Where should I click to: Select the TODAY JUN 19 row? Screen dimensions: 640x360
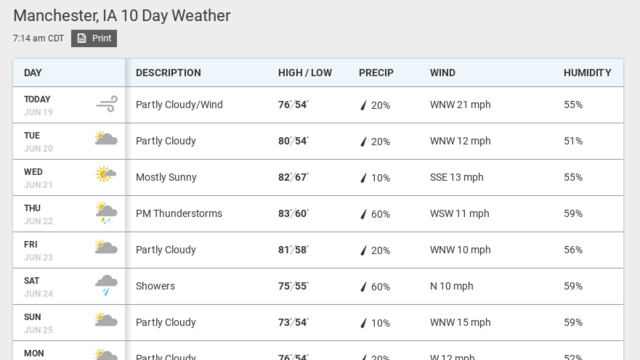coord(318,105)
